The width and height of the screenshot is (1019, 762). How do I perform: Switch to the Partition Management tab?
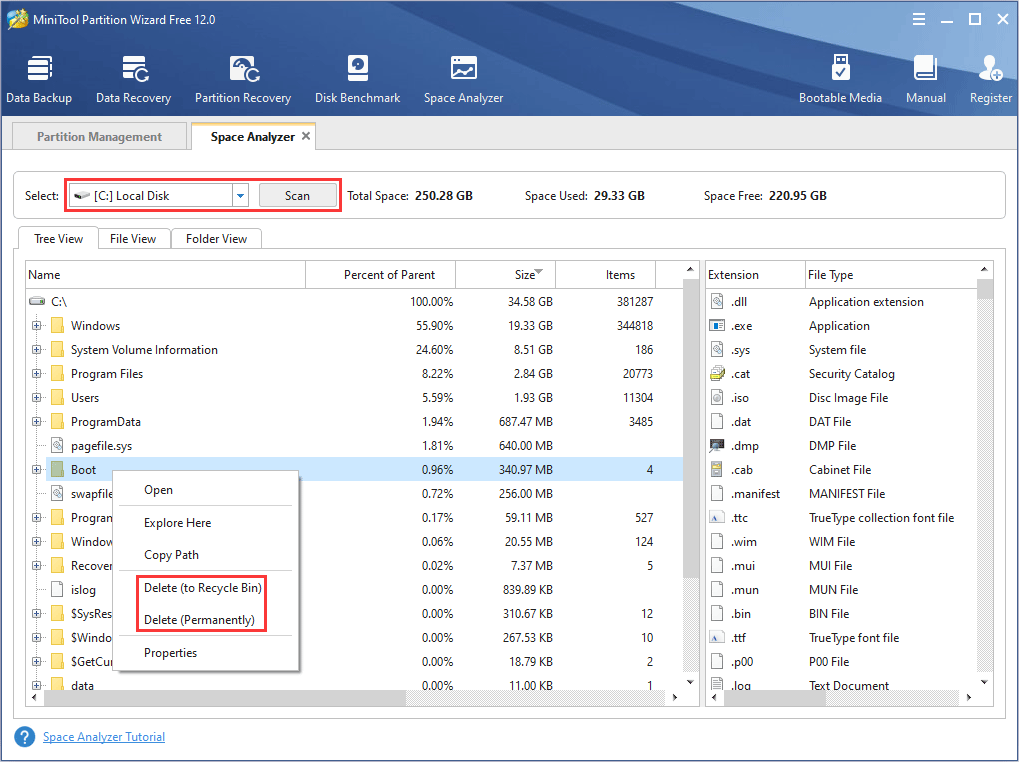pos(99,136)
